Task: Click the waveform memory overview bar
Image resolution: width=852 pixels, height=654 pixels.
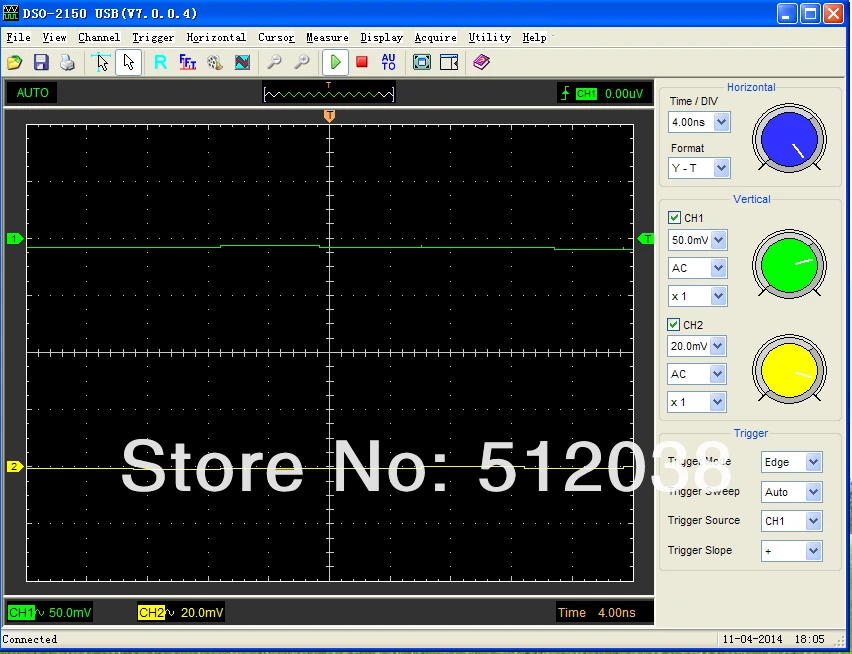Action: [329, 93]
